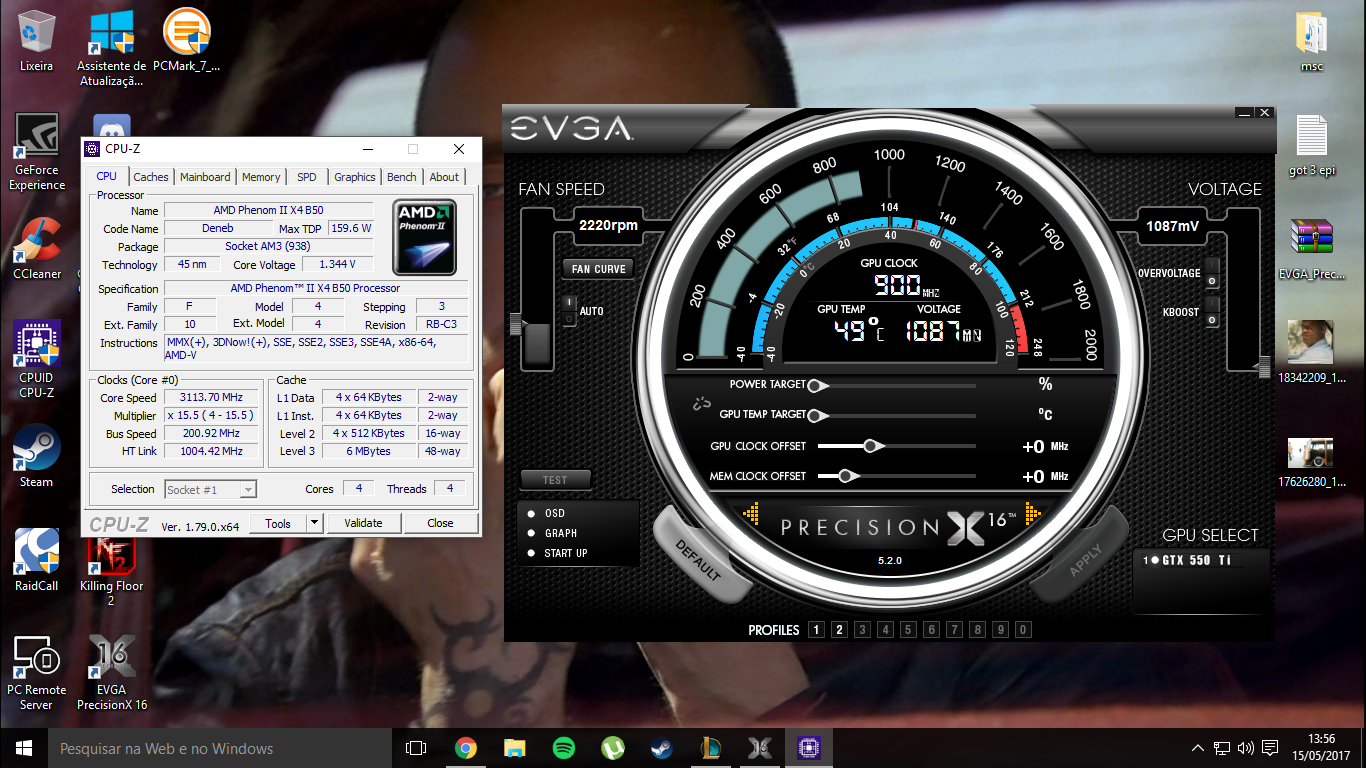This screenshot has width=1366, height=768.
Task: Click the DEFAULT button in PrecisionX
Action: [x=698, y=560]
